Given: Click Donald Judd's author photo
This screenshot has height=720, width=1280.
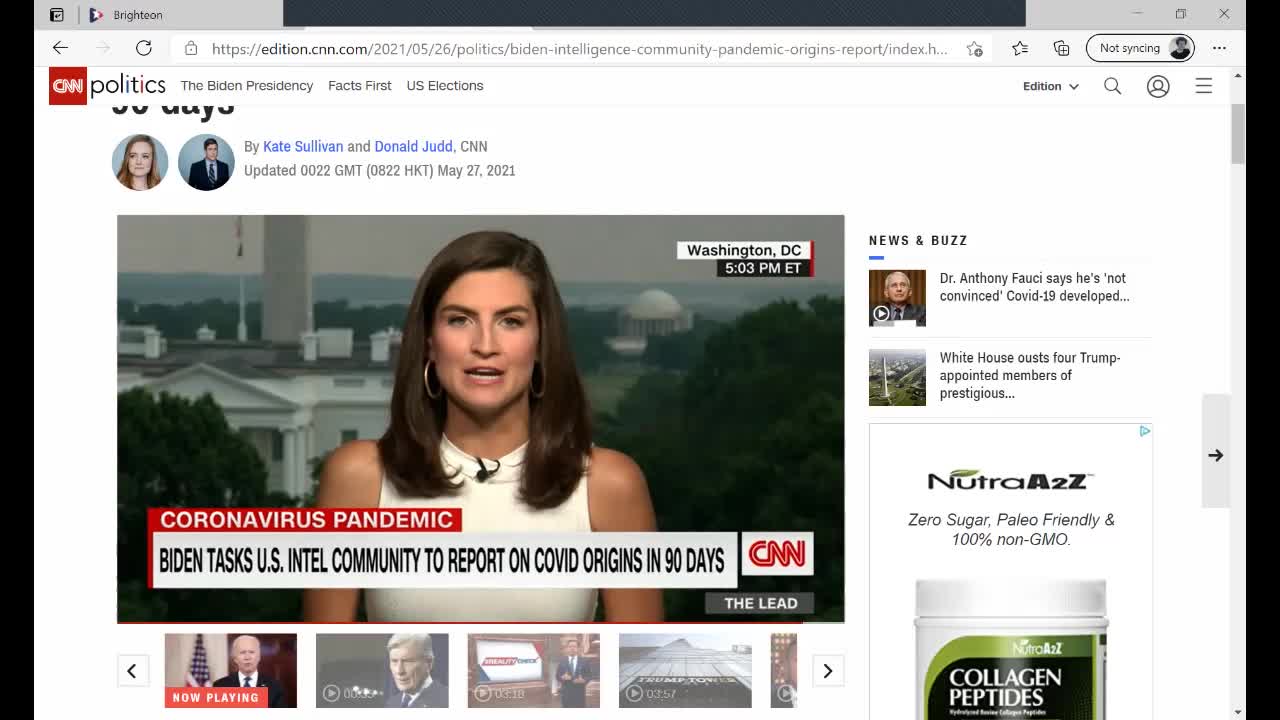Looking at the screenshot, I should coord(206,162).
